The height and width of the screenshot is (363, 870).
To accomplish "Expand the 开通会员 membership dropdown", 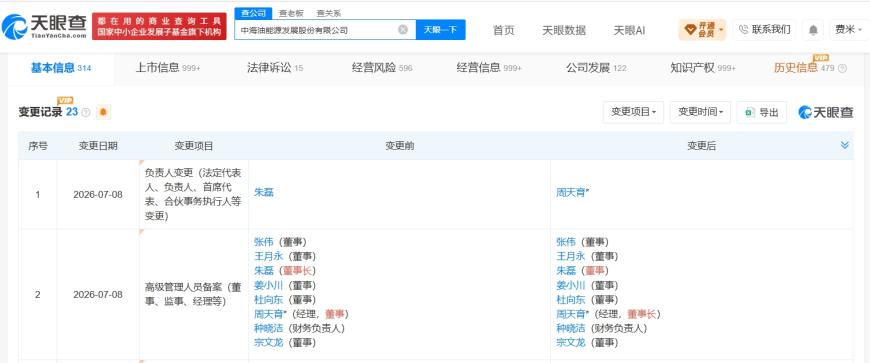I will [702, 29].
